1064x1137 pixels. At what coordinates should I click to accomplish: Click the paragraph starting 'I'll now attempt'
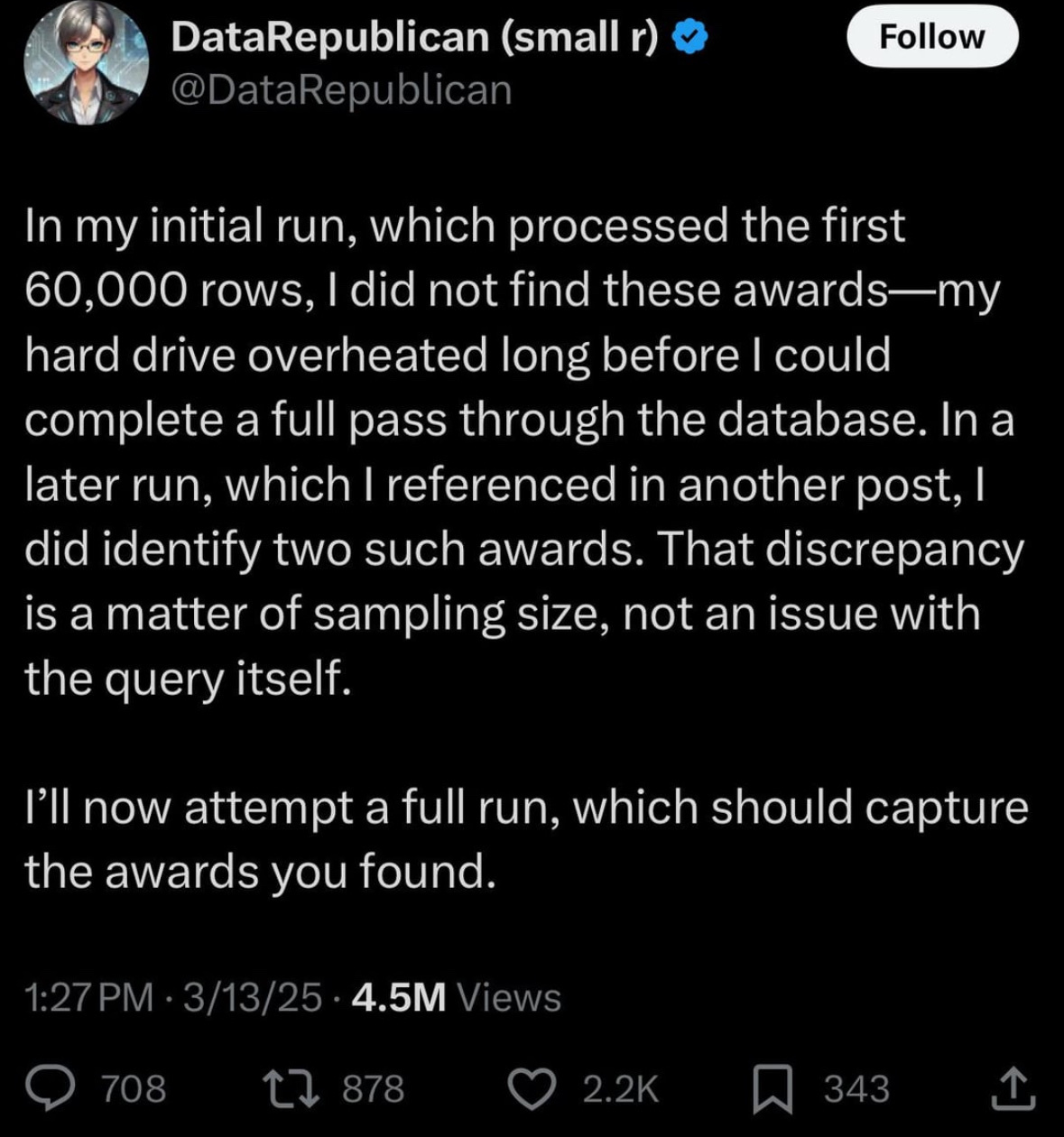523,839
